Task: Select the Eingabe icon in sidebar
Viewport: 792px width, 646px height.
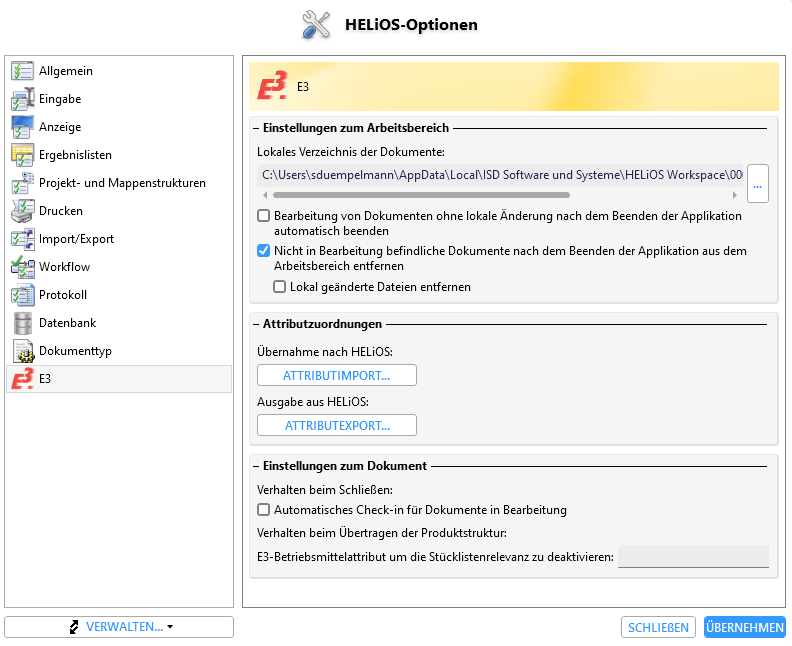Action: tap(22, 99)
